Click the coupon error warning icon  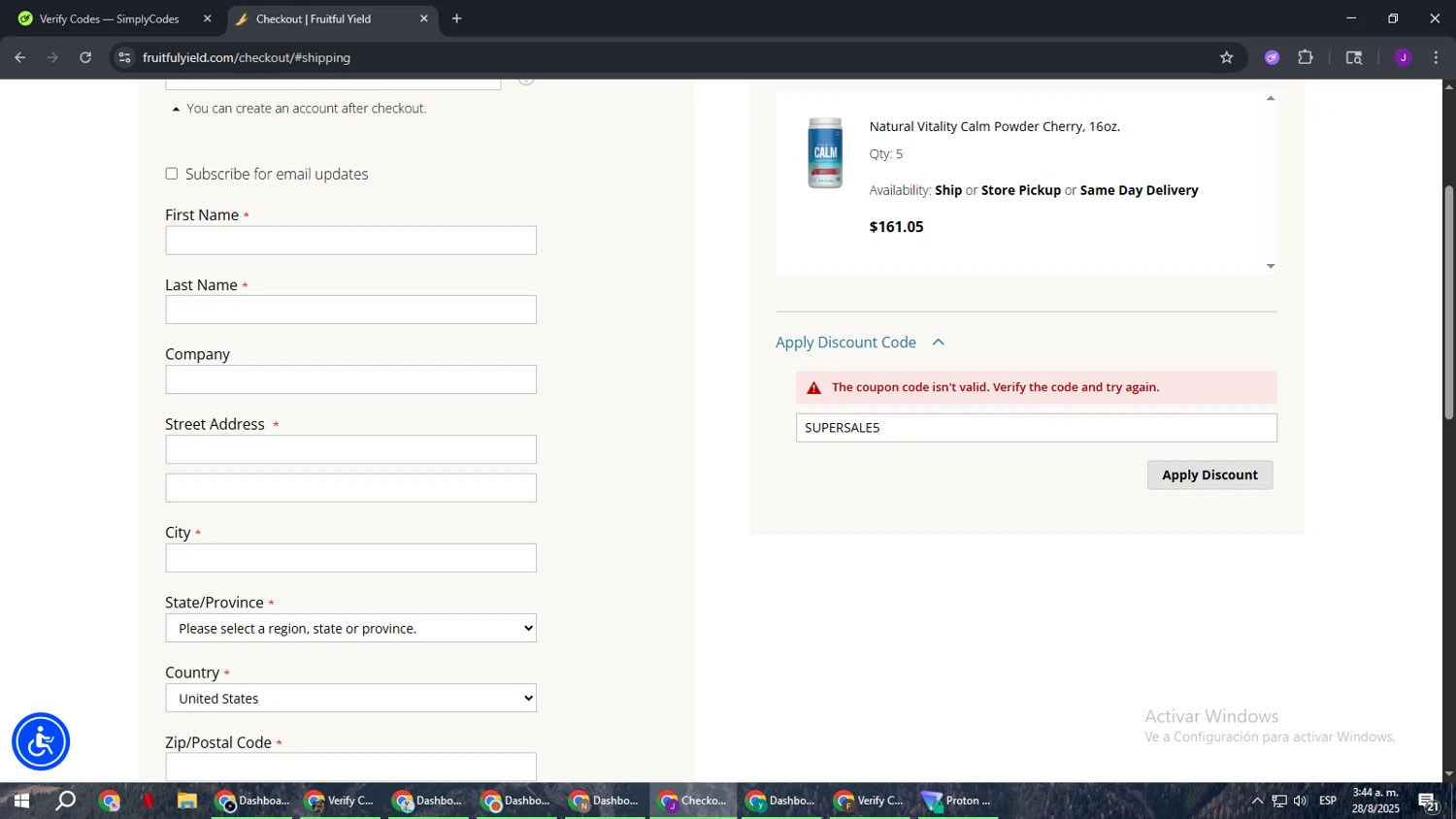[x=813, y=387]
